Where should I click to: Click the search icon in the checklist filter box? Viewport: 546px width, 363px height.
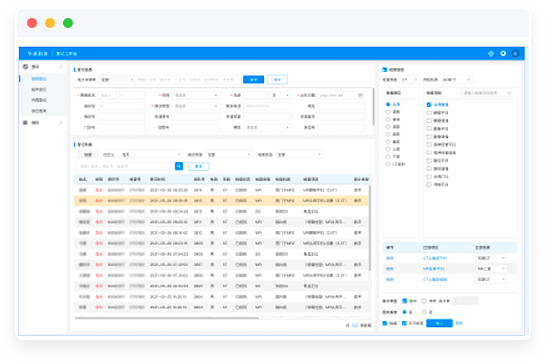(509, 93)
